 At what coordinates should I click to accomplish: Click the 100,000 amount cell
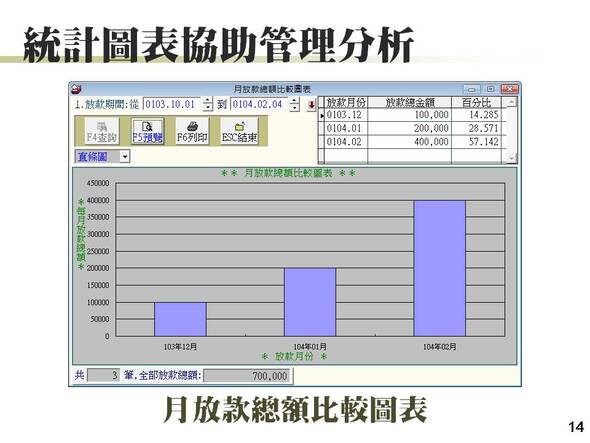pos(409,115)
